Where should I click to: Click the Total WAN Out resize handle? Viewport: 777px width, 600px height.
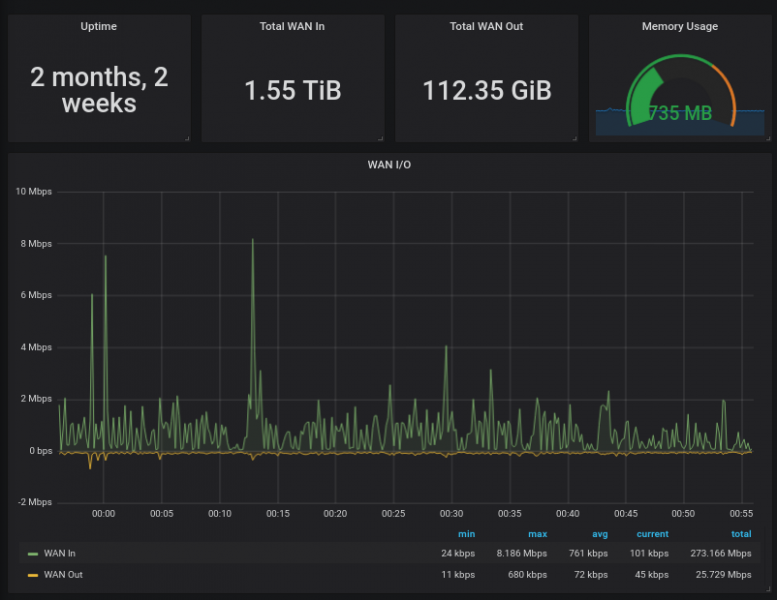pyautogui.click(x=573, y=138)
